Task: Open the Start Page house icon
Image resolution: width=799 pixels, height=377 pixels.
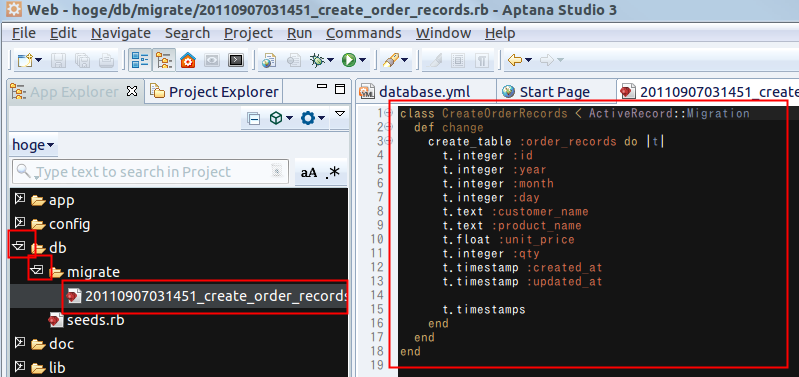Action: click(x=189, y=61)
